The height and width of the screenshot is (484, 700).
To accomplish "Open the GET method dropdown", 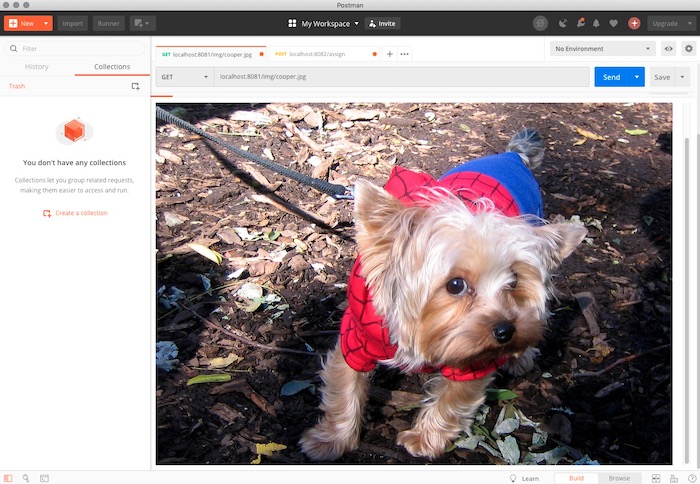I will tap(185, 77).
